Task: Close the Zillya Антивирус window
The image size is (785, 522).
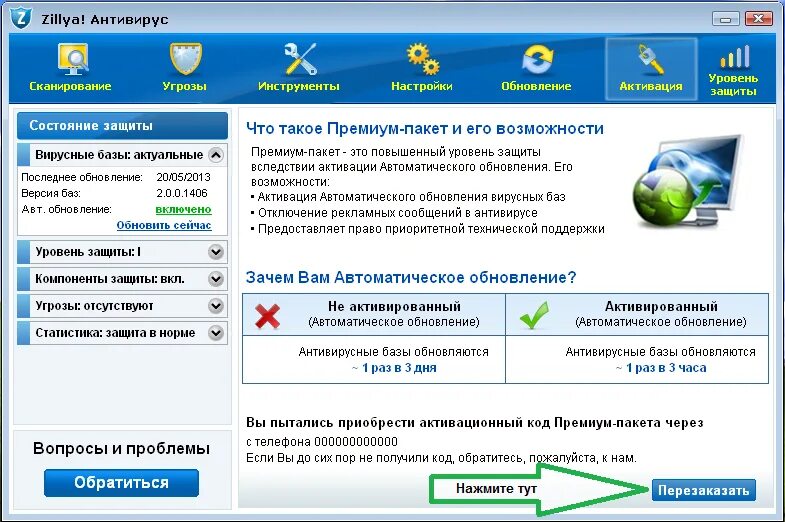Action: [x=758, y=19]
